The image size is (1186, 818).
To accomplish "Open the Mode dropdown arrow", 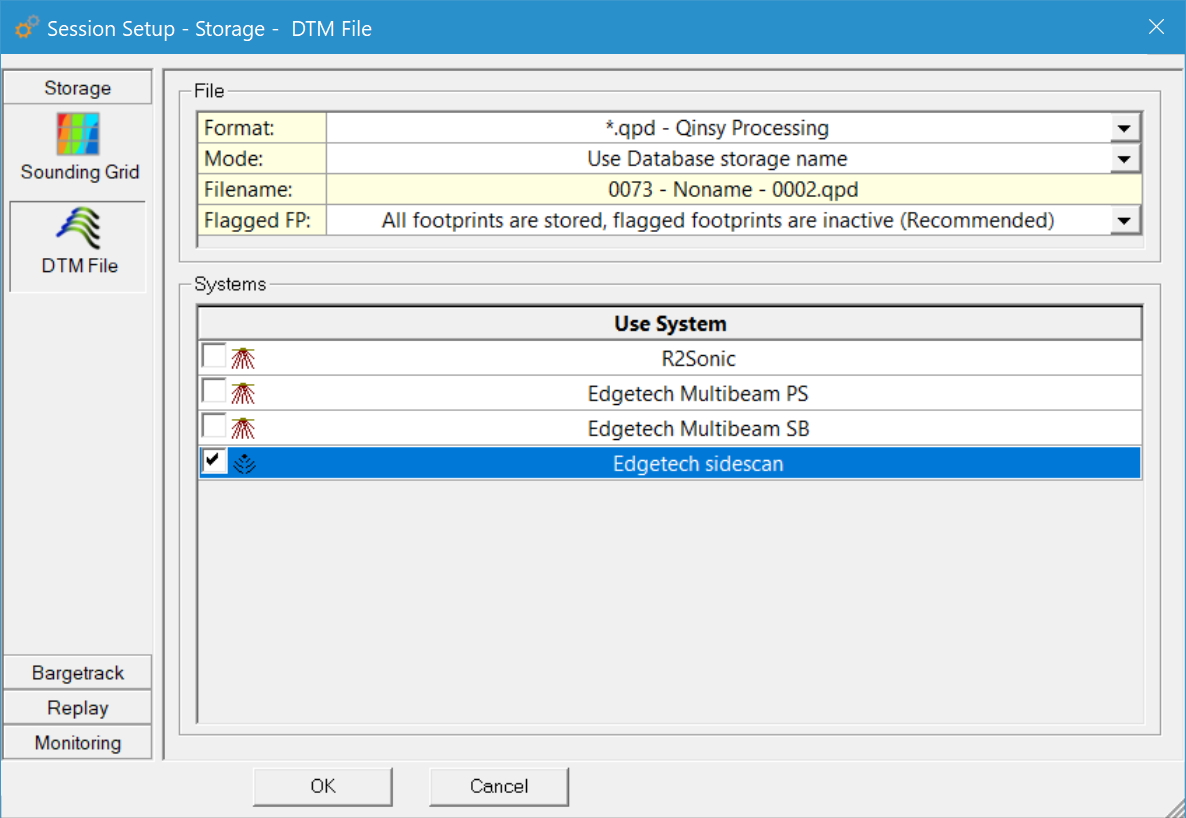I will 1125,159.
